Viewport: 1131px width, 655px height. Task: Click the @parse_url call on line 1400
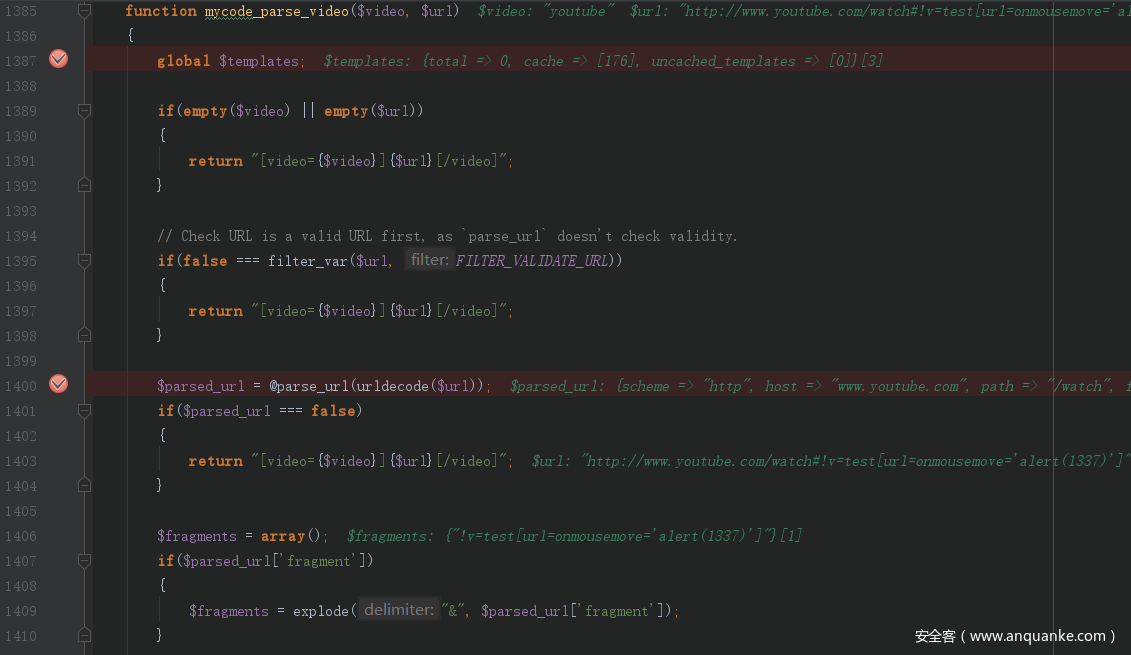pyautogui.click(x=309, y=386)
